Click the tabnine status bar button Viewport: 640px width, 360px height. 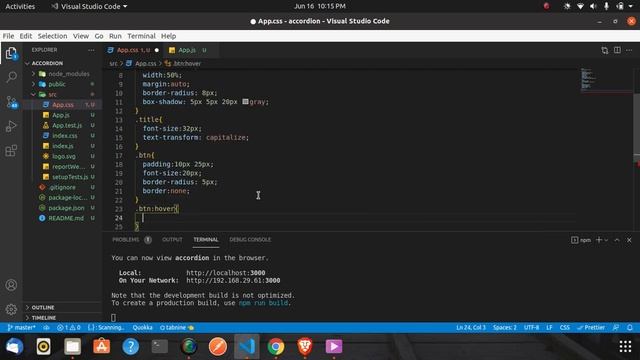(x=177, y=327)
